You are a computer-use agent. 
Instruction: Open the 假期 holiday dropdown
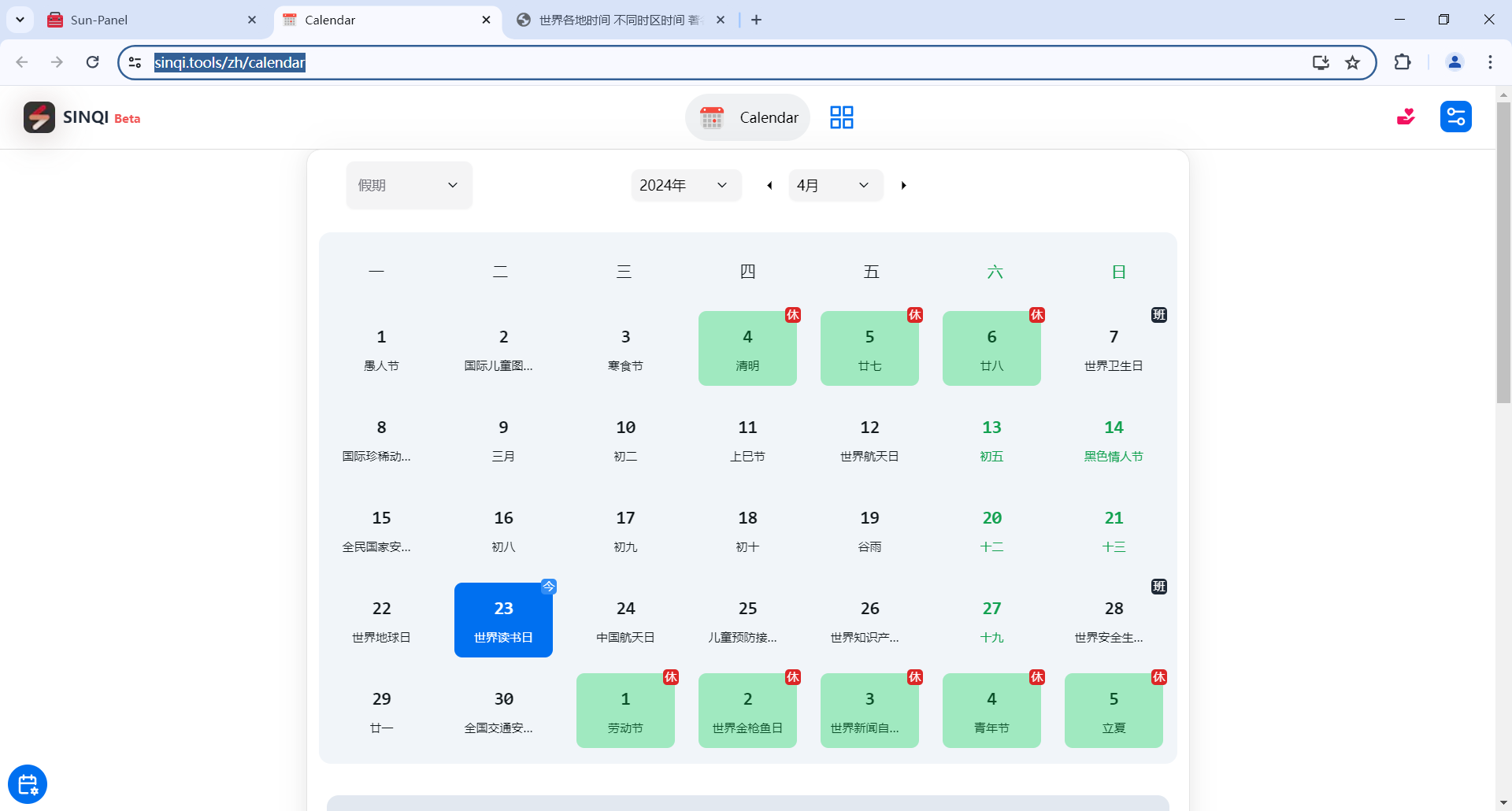(x=409, y=186)
